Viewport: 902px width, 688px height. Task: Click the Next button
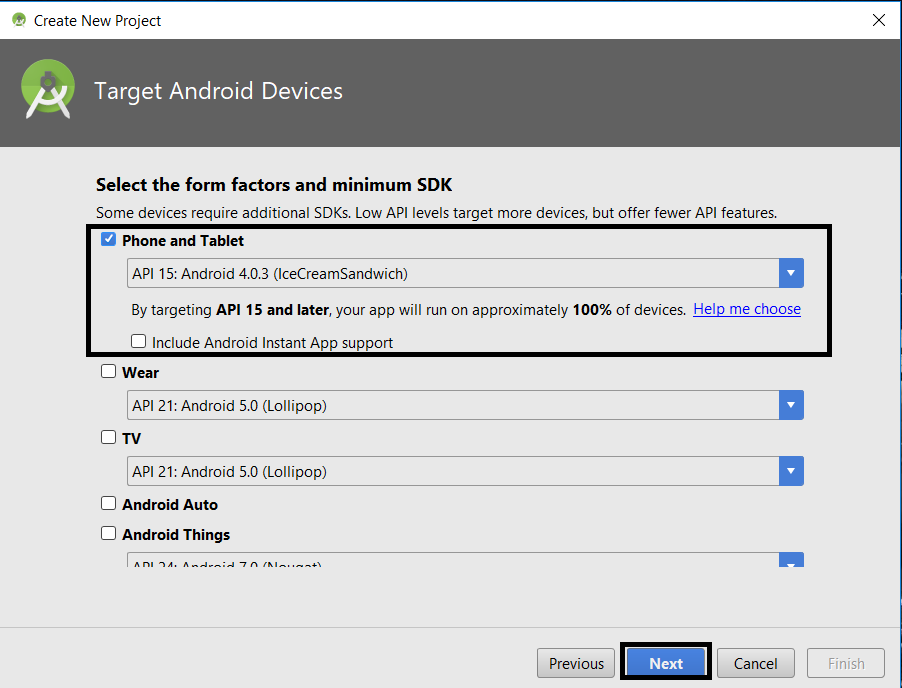click(666, 663)
